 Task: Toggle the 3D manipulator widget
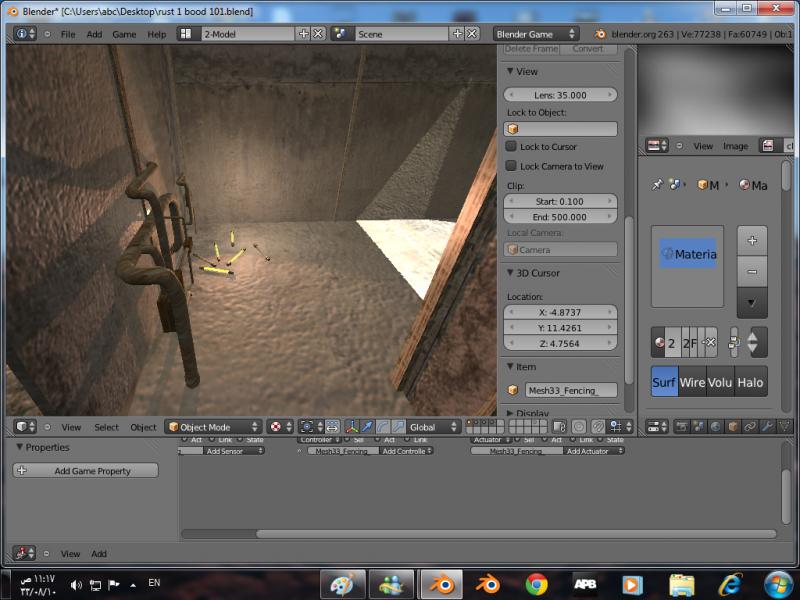352,427
